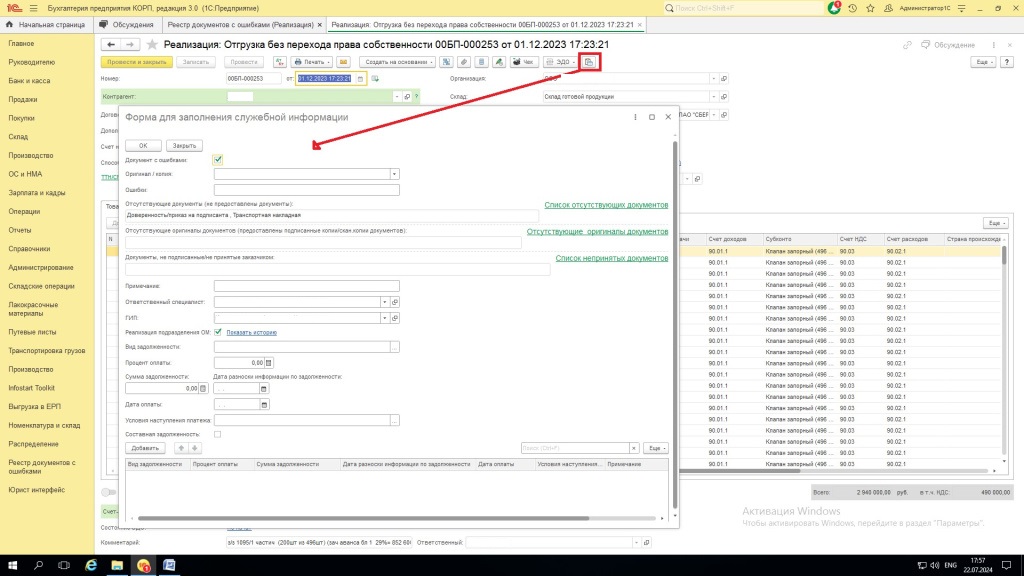Open calculator for Процент оплаты field
Screen dimensions: 1024x576
(268, 362)
